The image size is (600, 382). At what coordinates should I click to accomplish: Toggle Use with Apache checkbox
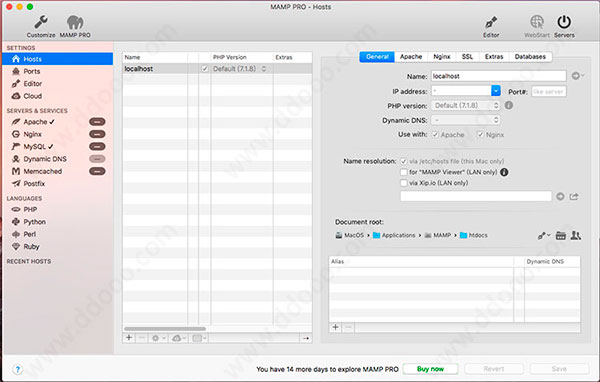coord(435,135)
